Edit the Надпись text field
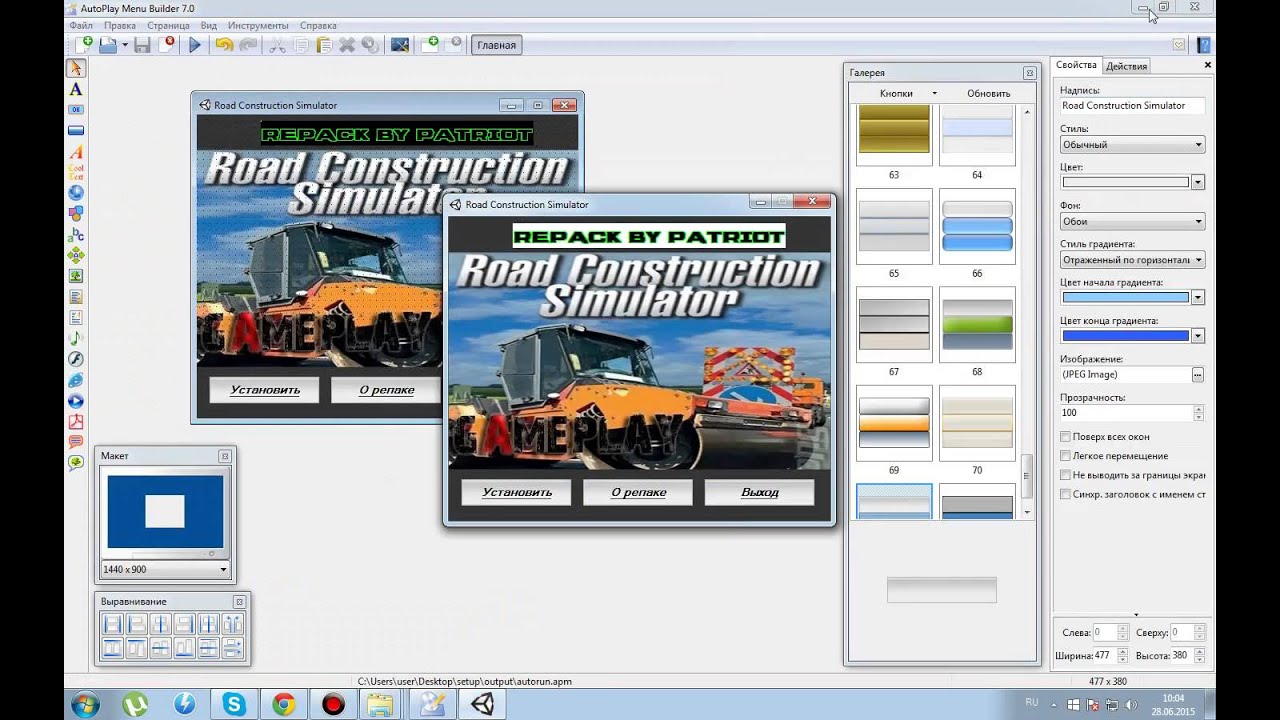 [1132, 105]
